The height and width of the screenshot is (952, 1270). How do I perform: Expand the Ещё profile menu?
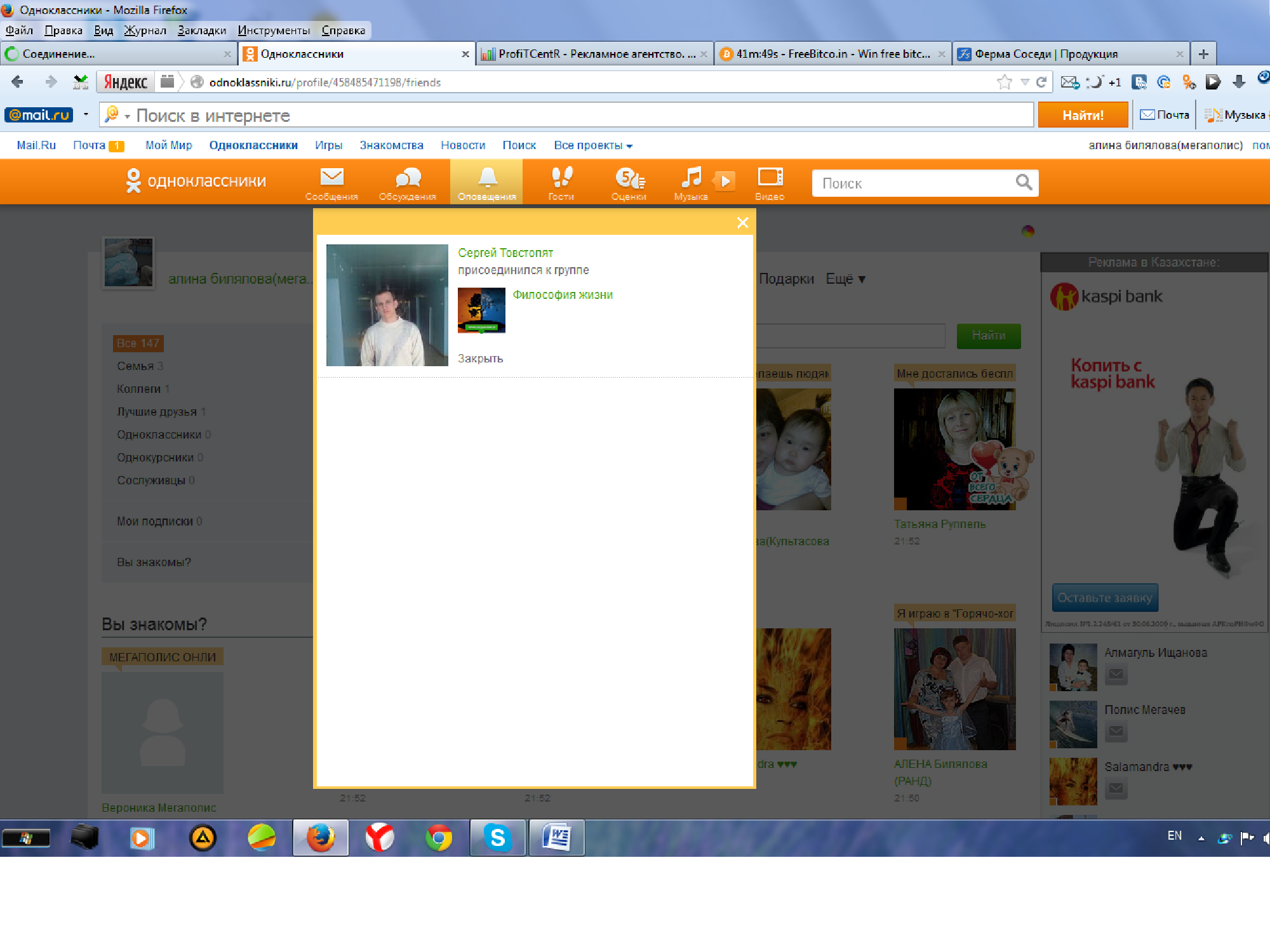tap(845, 279)
